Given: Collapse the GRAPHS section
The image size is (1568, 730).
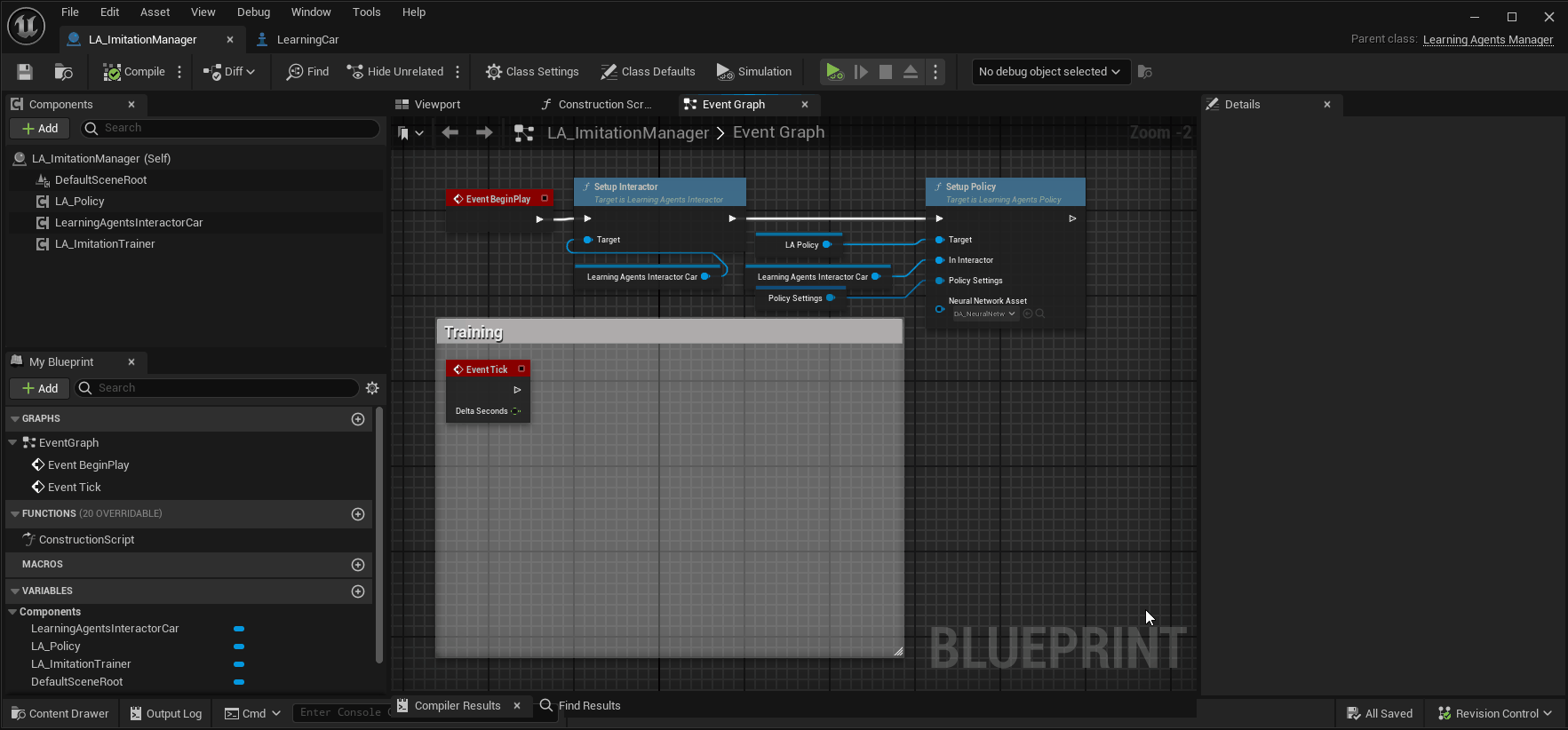Looking at the screenshot, I should pyautogui.click(x=15, y=419).
